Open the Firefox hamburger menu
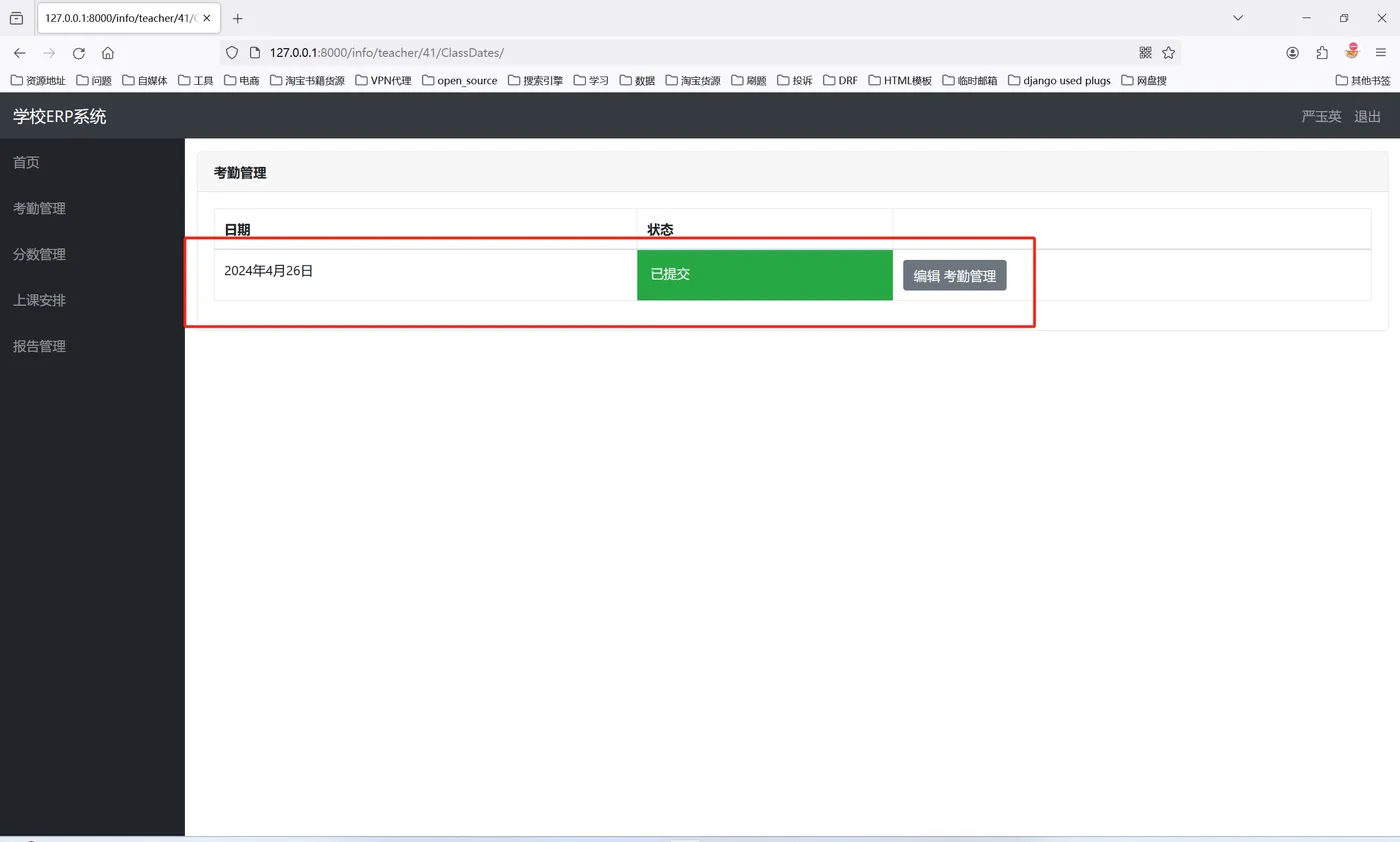Screen dimensions: 1400x842 point(1381,53)
